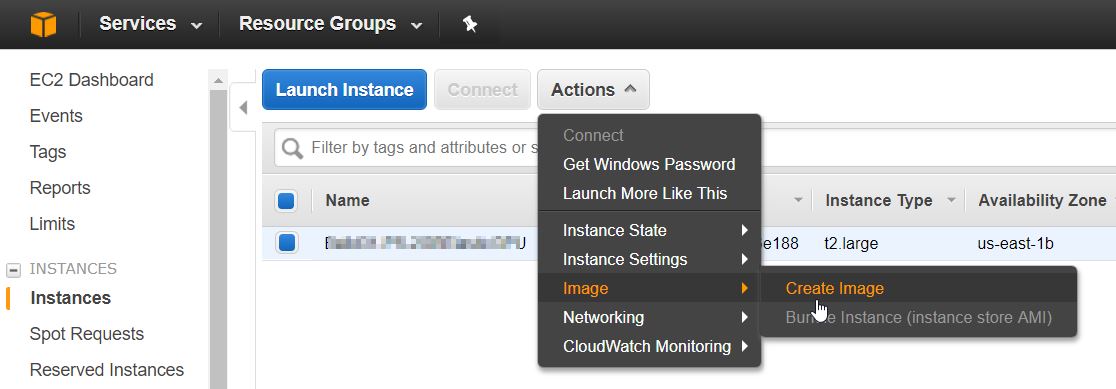Open the Services dropdown
This screenshot has height=389, width=1116.
[x=151, y=23]
